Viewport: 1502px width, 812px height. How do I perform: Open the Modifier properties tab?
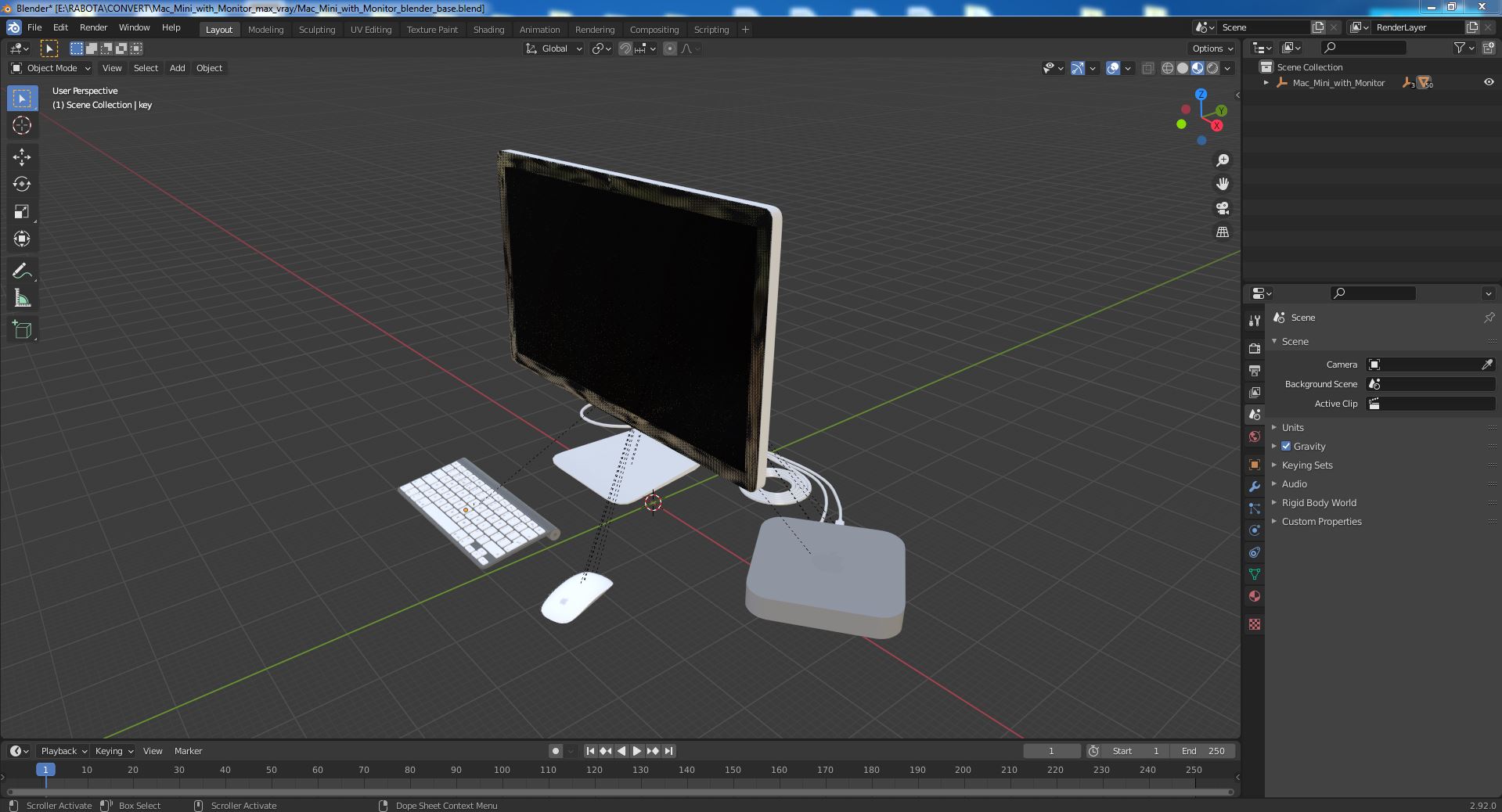pos(1255,487)
